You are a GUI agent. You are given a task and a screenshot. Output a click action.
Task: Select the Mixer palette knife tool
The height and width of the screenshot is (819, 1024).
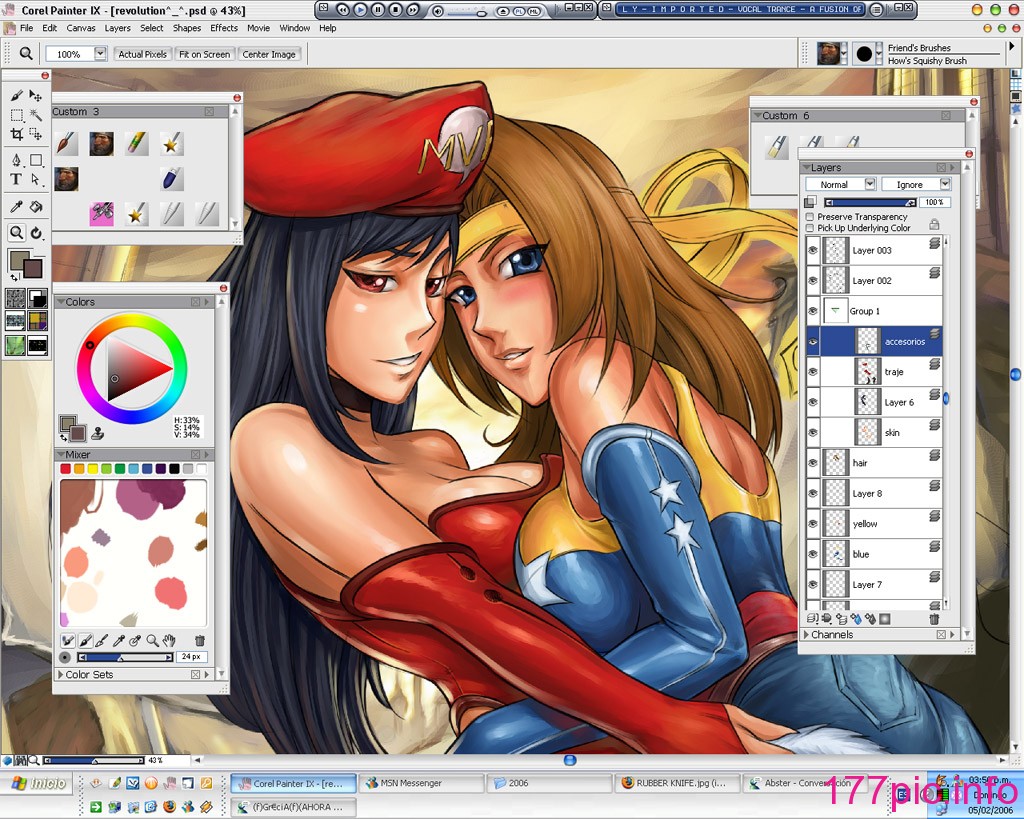101,641
